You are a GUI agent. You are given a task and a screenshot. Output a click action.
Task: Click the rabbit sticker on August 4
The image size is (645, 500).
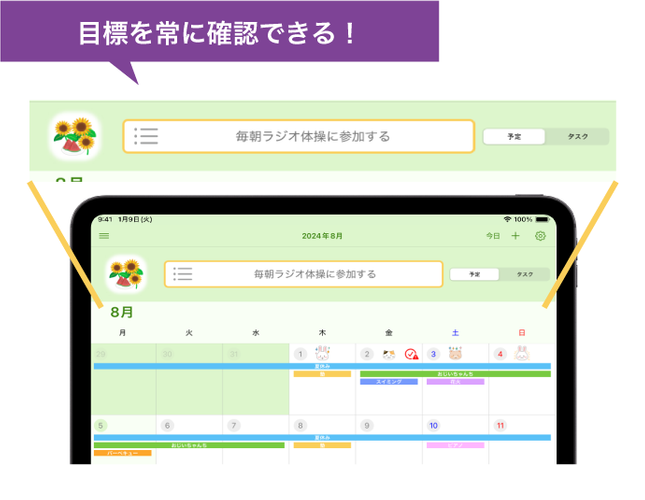tap(521, 353)
